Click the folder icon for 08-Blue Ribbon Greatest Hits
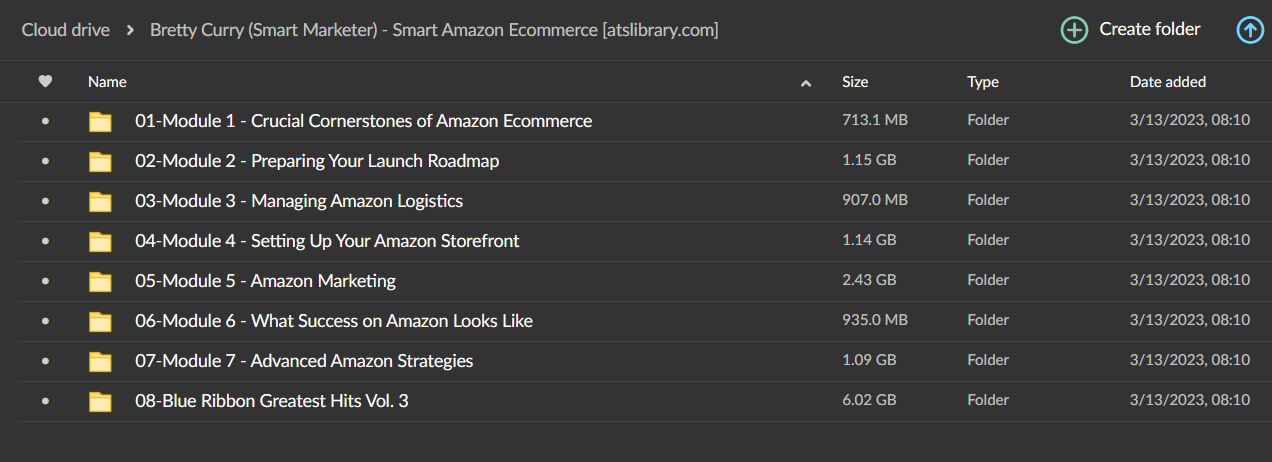Viewport: 1272px width, 462px height. click(100, 402)
